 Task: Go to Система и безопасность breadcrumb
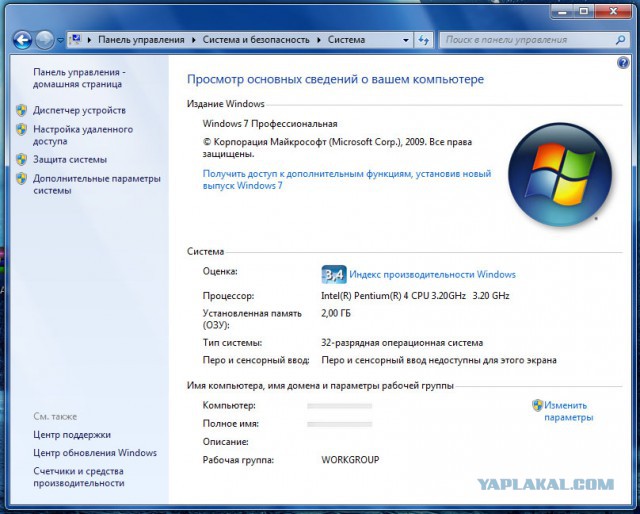coord(256,40)
